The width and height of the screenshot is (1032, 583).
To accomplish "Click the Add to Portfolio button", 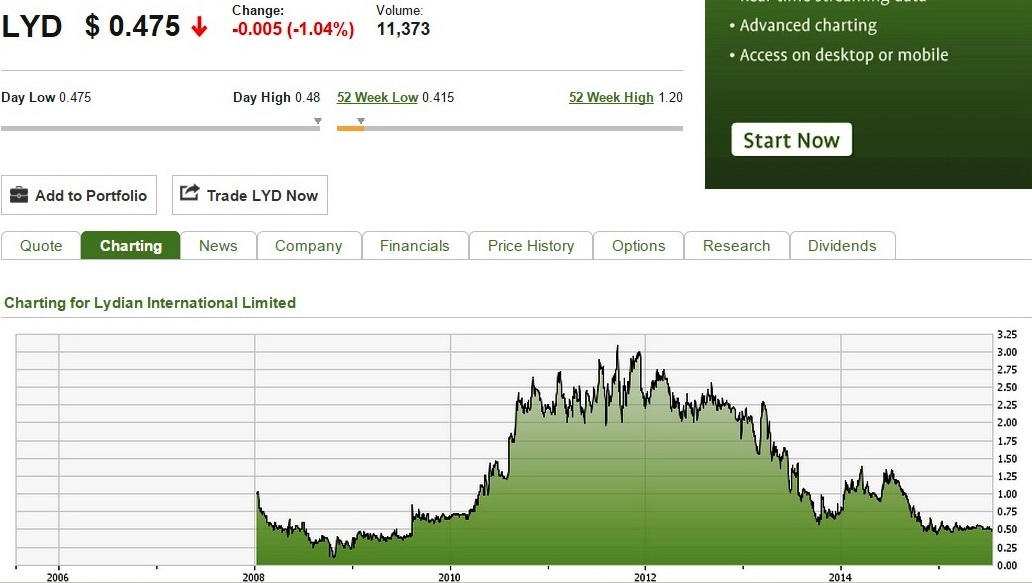I will coord(79,195).
